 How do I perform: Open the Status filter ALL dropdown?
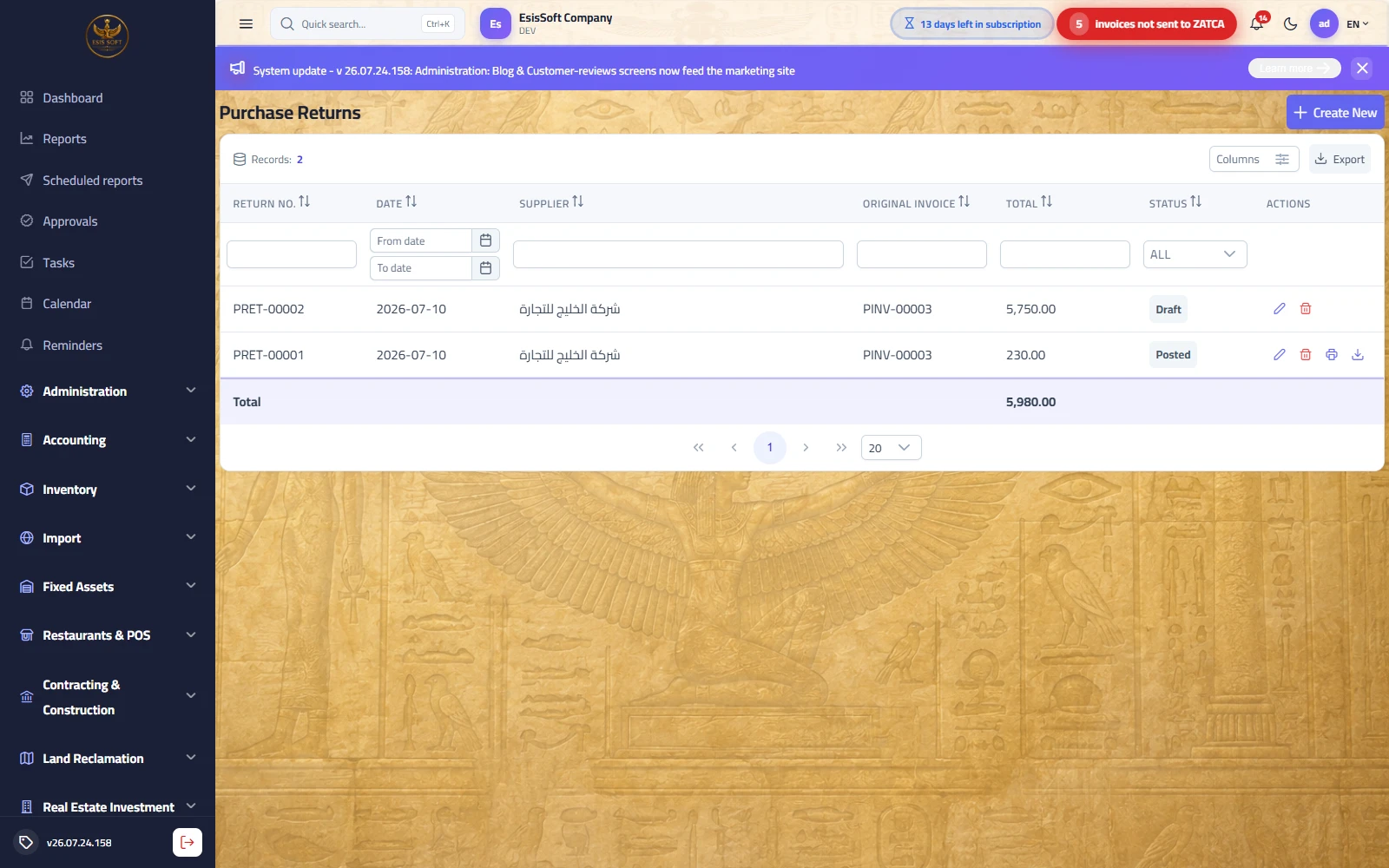point(1195,254)
